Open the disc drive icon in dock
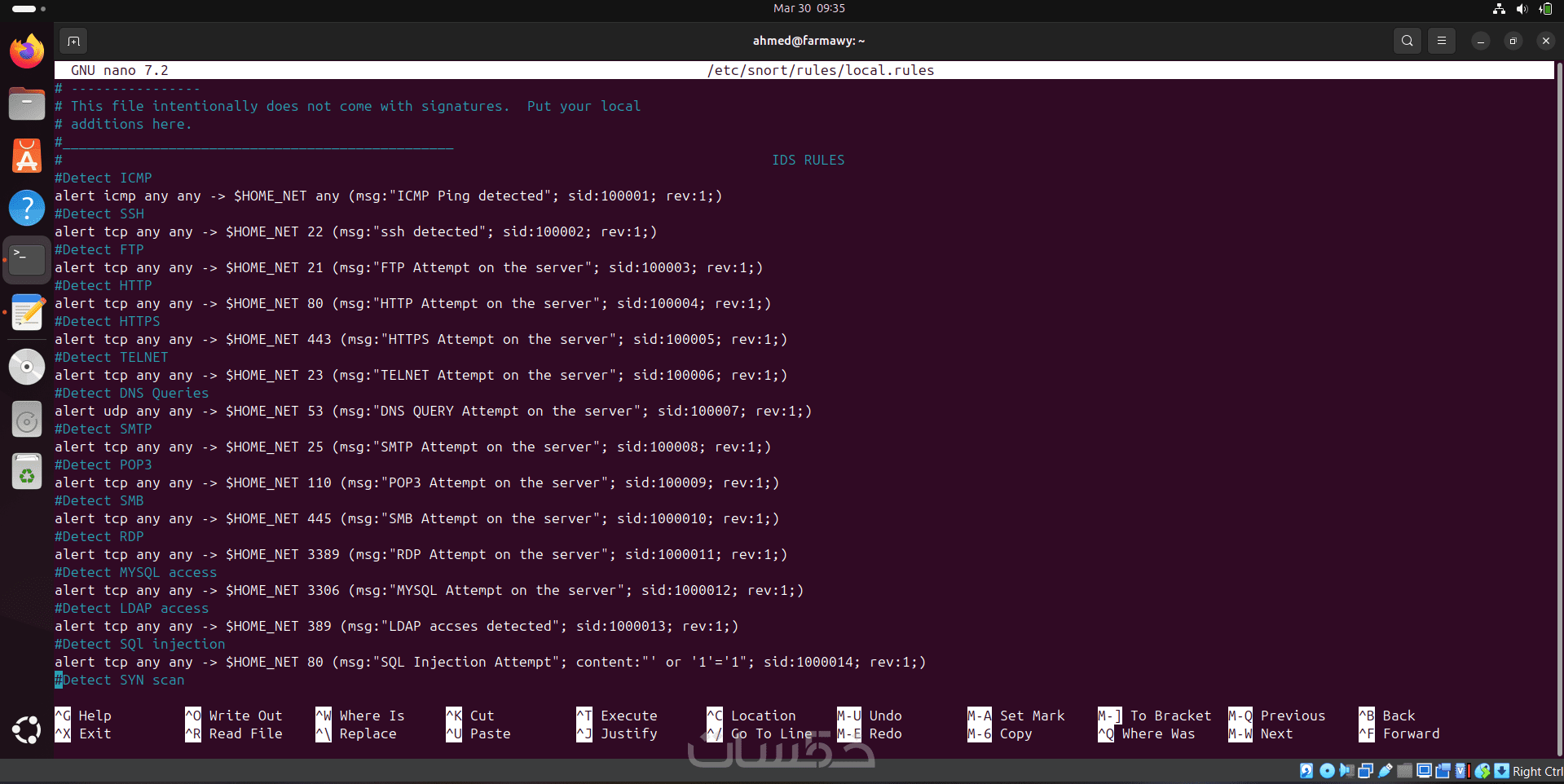 pyautogui.click(x=27, y=367)
